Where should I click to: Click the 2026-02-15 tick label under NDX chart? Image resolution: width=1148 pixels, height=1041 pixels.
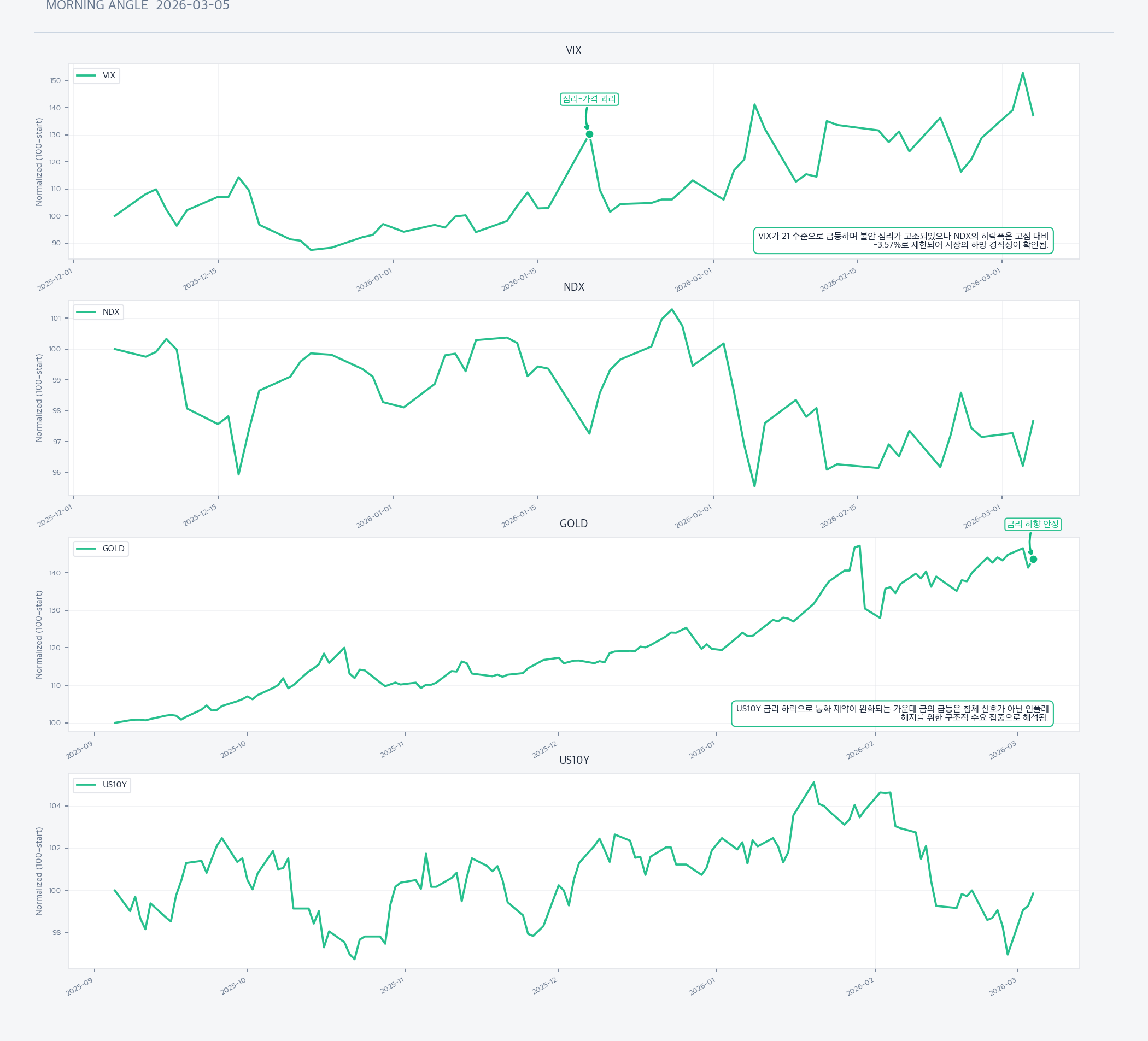[838, 517]
